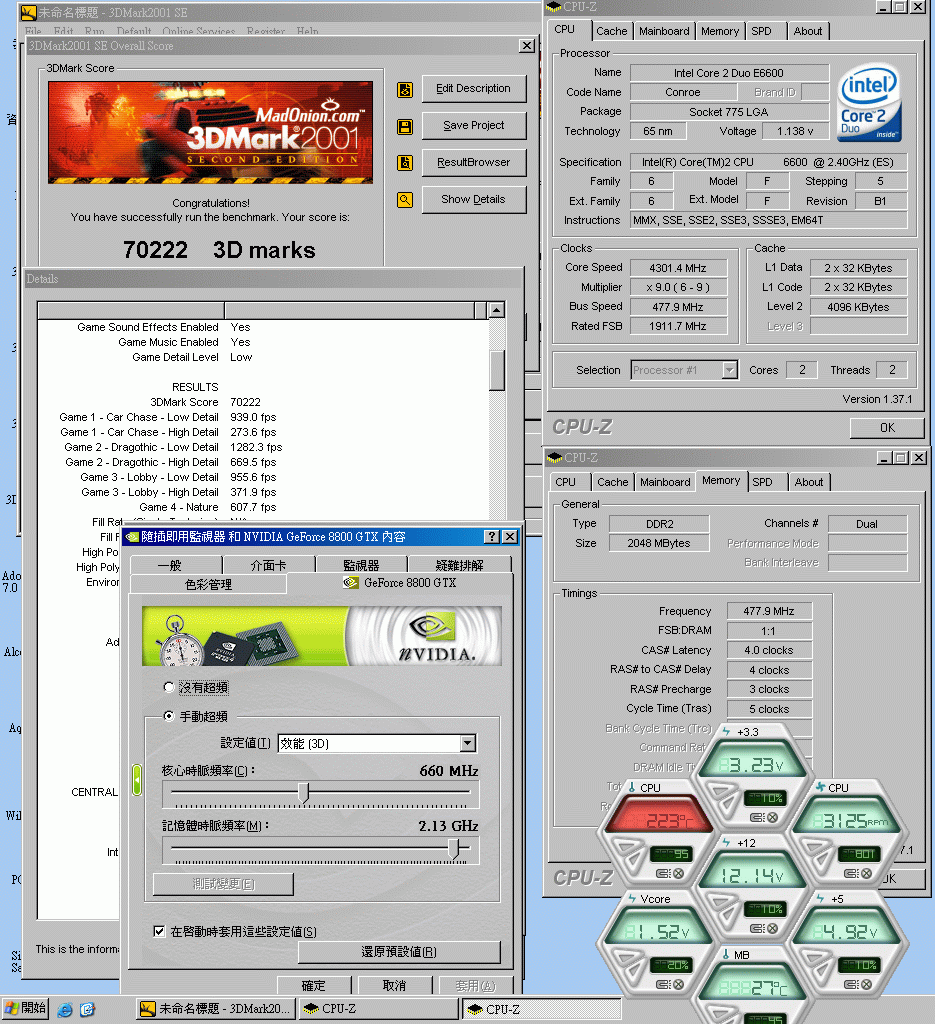This screenshot has height=1024, width=935.
Task: Open the 介面卡 tab in the NVIDIA properties dialog
Action: click(268, 565)
